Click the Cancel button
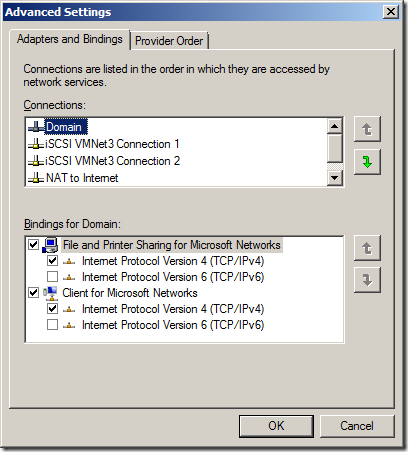 (x=357, y=426)
